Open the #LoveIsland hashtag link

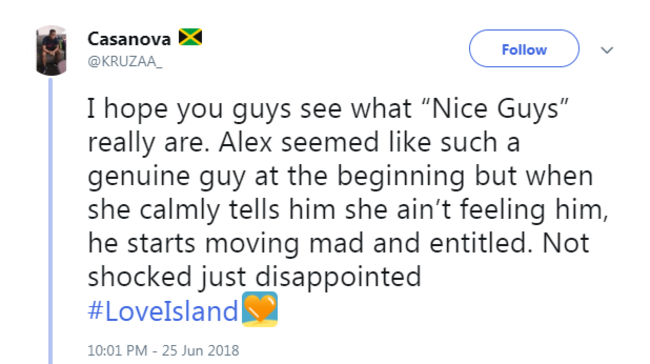click(x=163, y=311)
